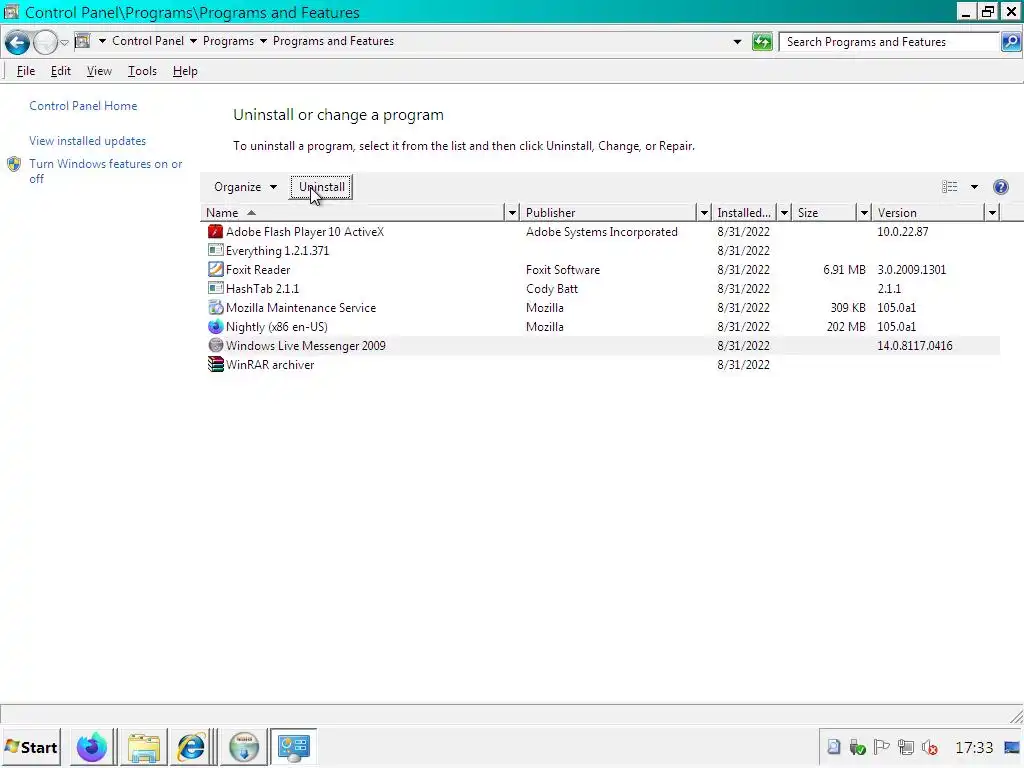The width and height of the screenshot is (1024, 768).
Task: Click the Forward navigation arrow button
Action: (x=45, y=43)
